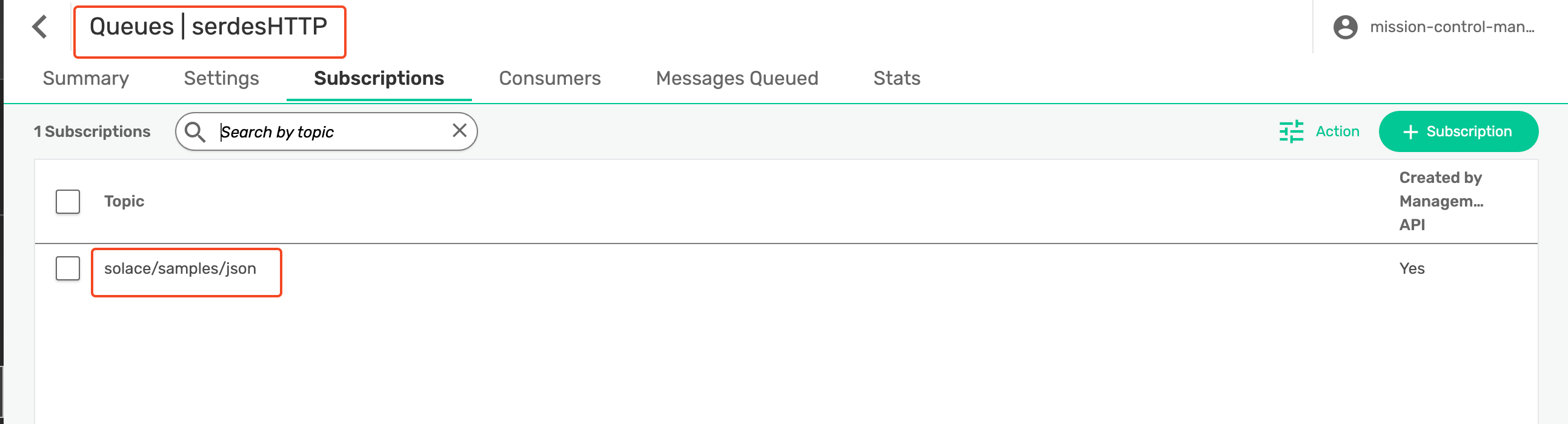
Task: Toggle the select-all checkbox in table header
Action: tap(67, 201)
